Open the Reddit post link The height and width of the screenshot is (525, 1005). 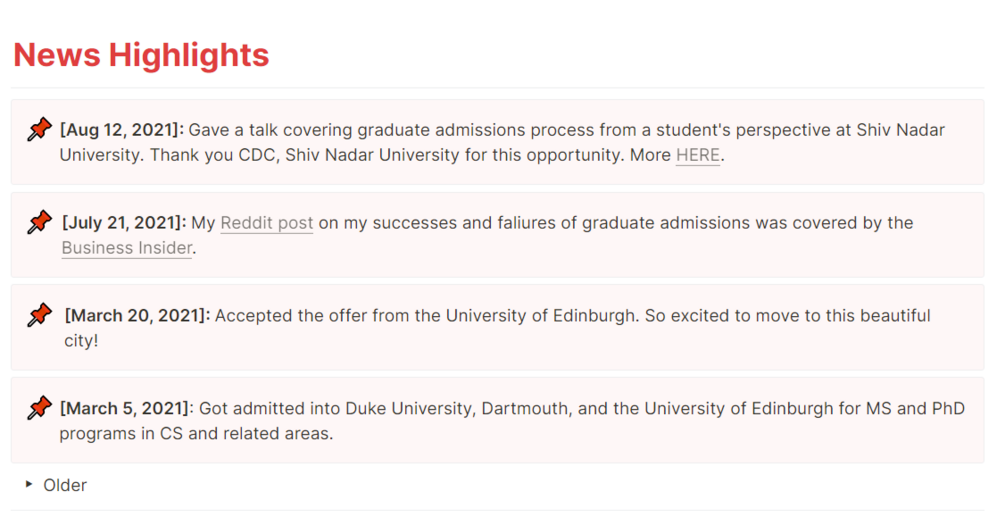pyautogui.click(x=267, y=223)
